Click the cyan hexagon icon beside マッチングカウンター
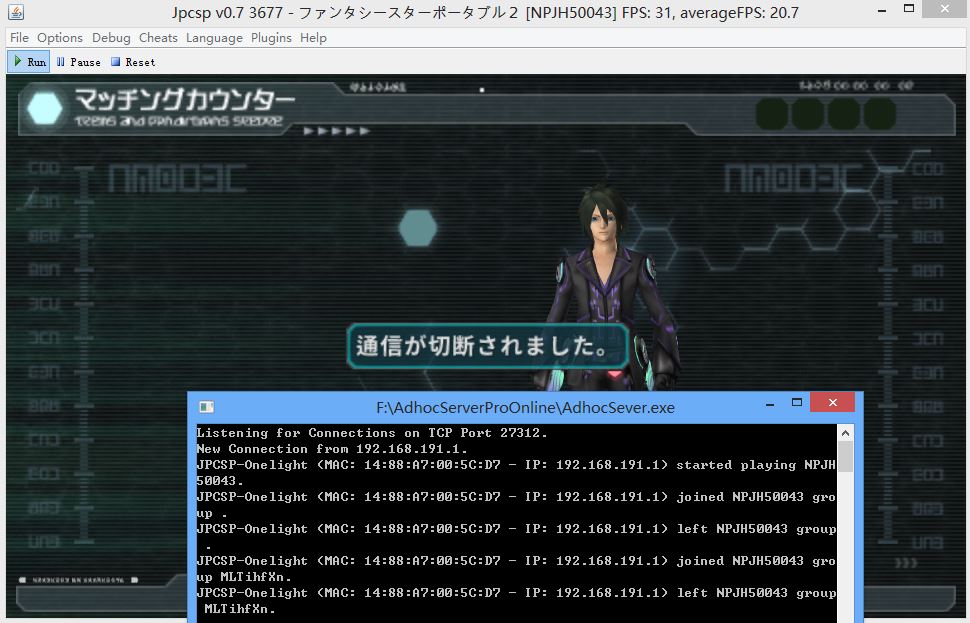This screenshot has width=970, height=623. pyautogui.click(x=45, y=107)
